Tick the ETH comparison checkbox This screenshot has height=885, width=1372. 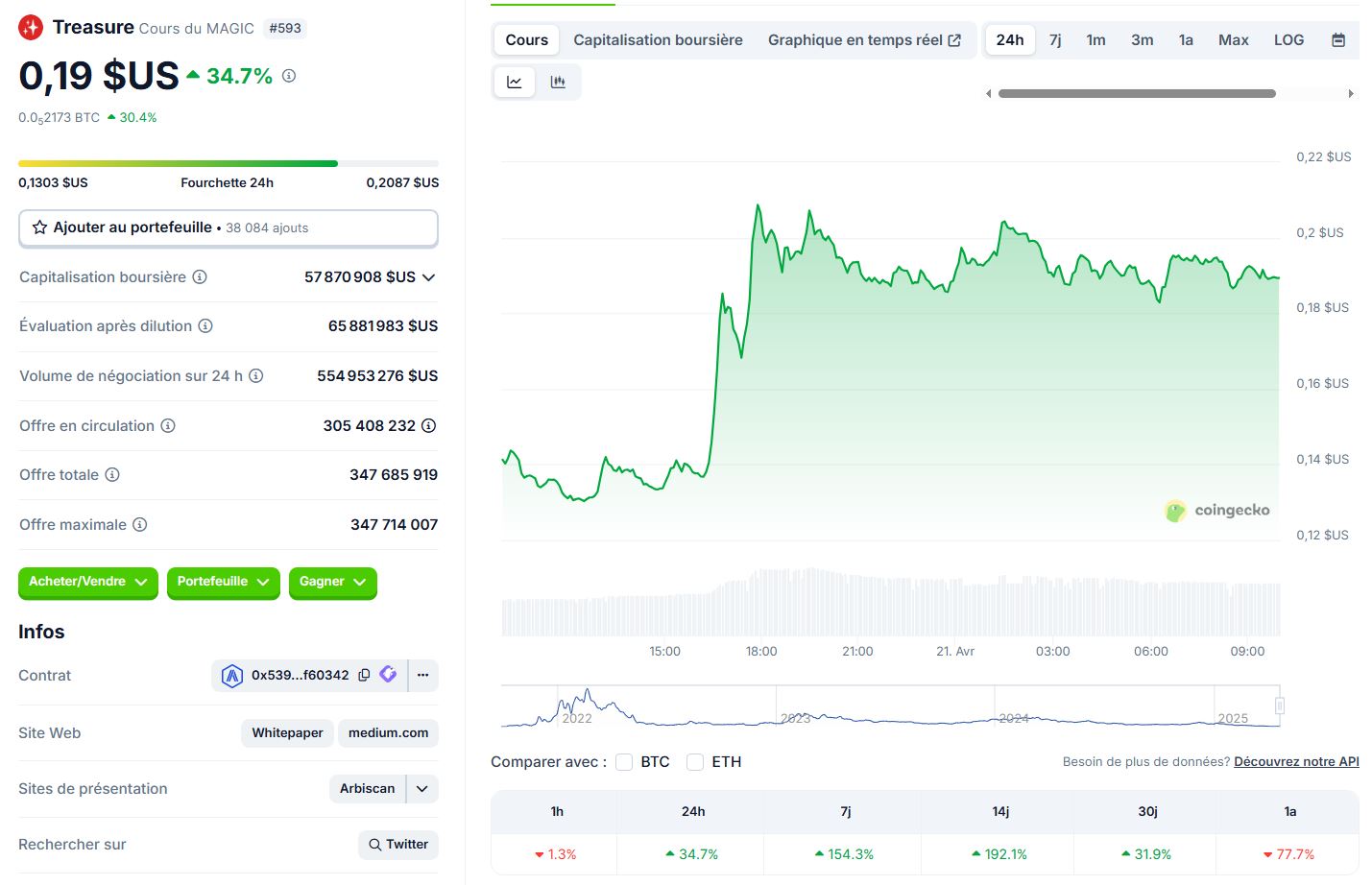pyautogui.click(x=695, y=762)
